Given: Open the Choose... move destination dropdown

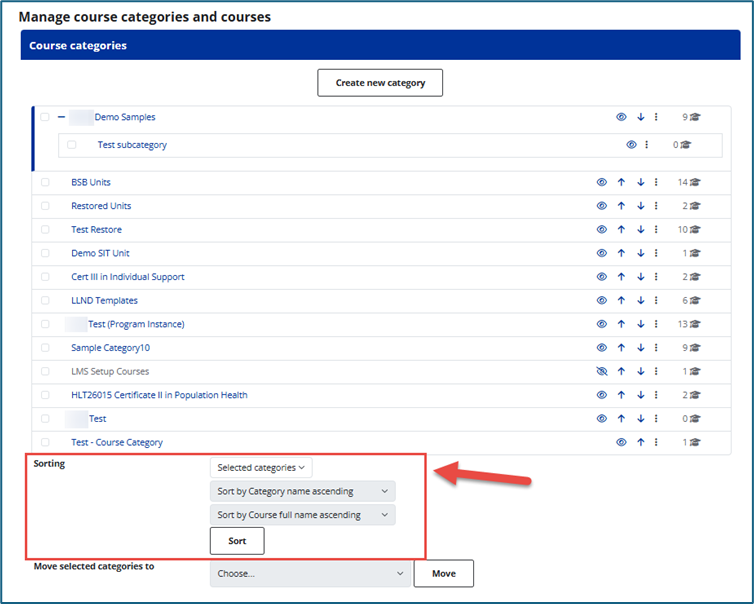Looking at the screenshot, I should click(310, 574).
